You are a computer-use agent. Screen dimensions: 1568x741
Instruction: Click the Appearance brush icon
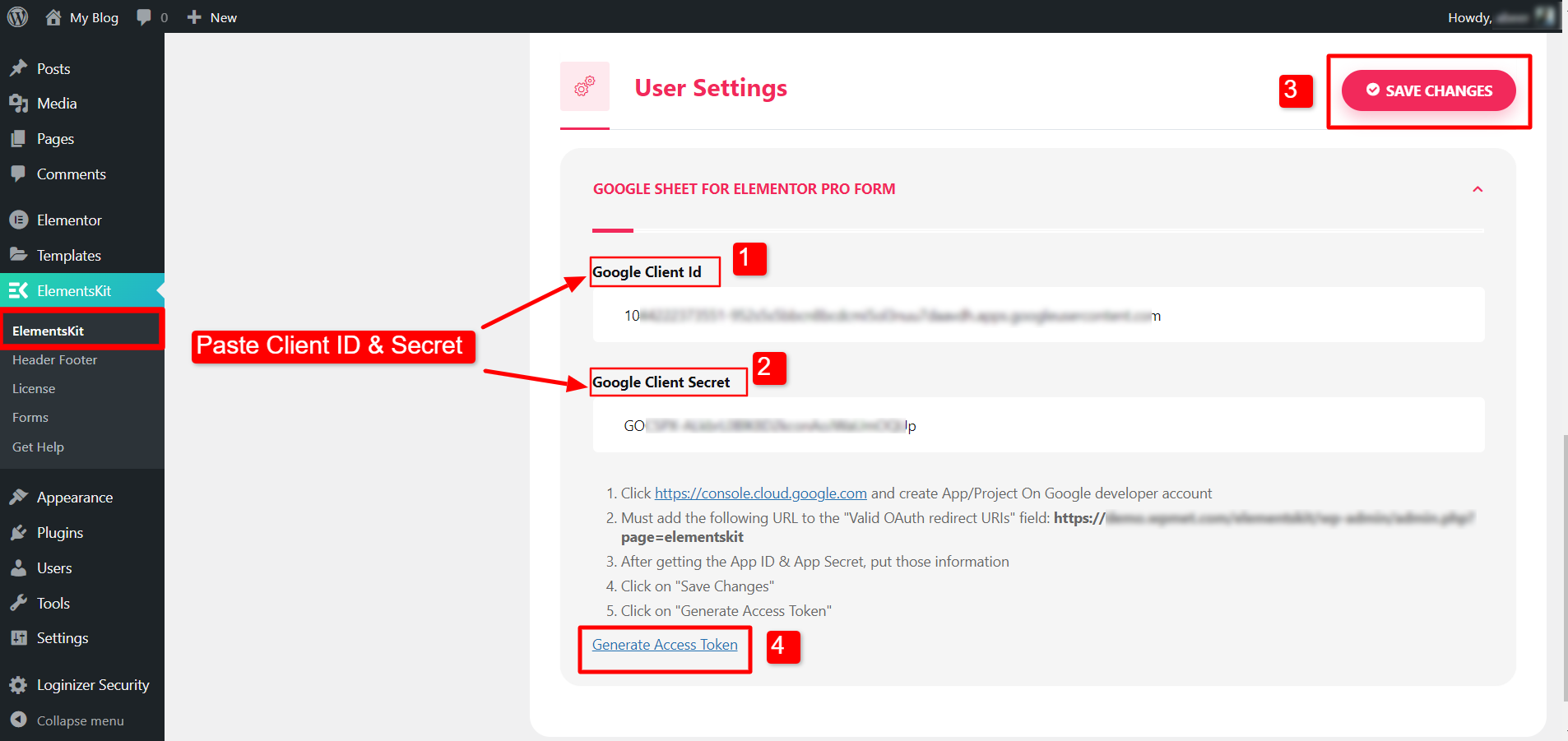(x=18, y=497)
